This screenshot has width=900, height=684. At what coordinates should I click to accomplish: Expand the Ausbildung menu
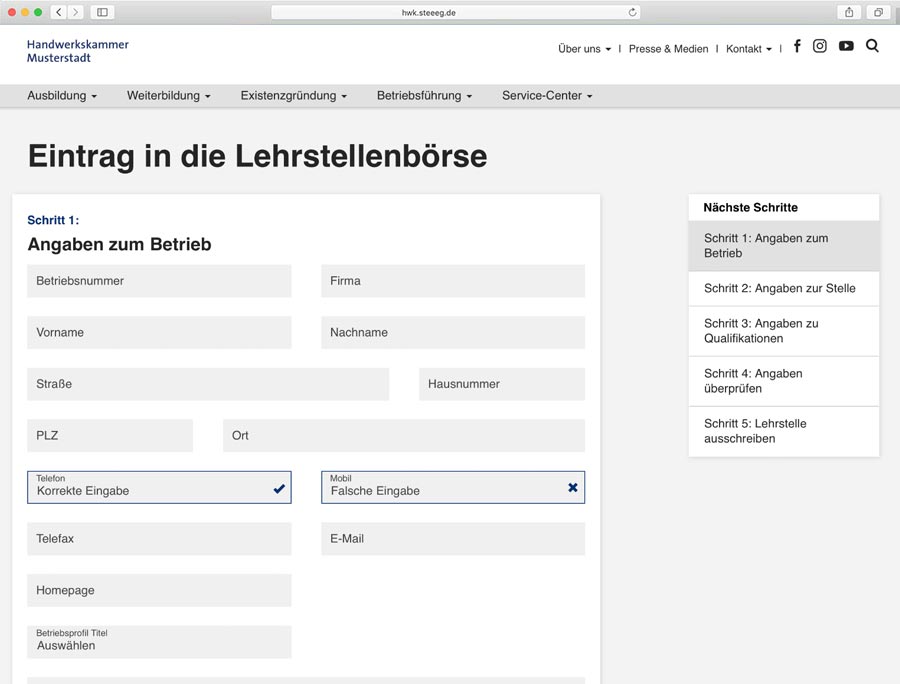click(x=62, y=96)
